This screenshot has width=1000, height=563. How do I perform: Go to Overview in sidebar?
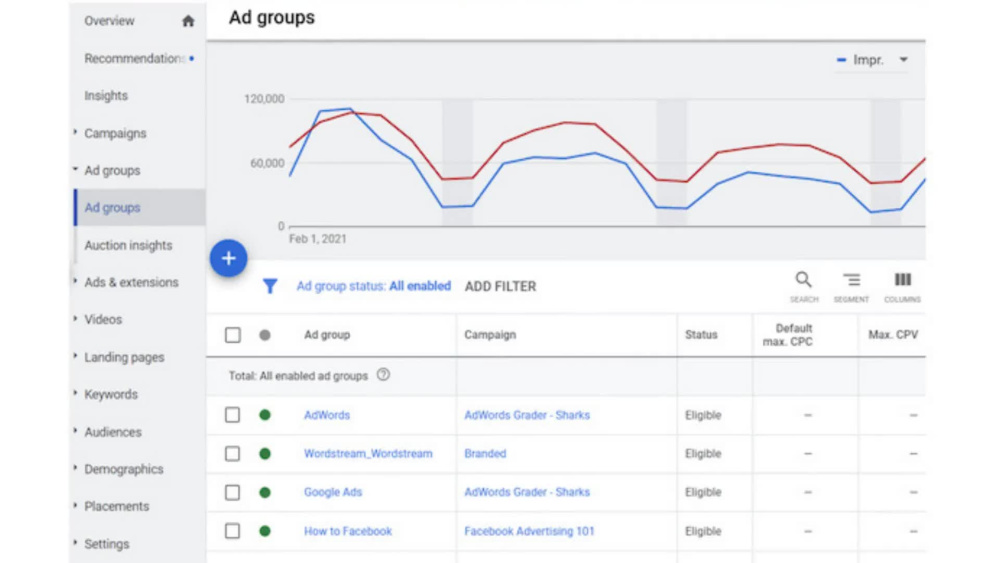(x=109, y=21)
